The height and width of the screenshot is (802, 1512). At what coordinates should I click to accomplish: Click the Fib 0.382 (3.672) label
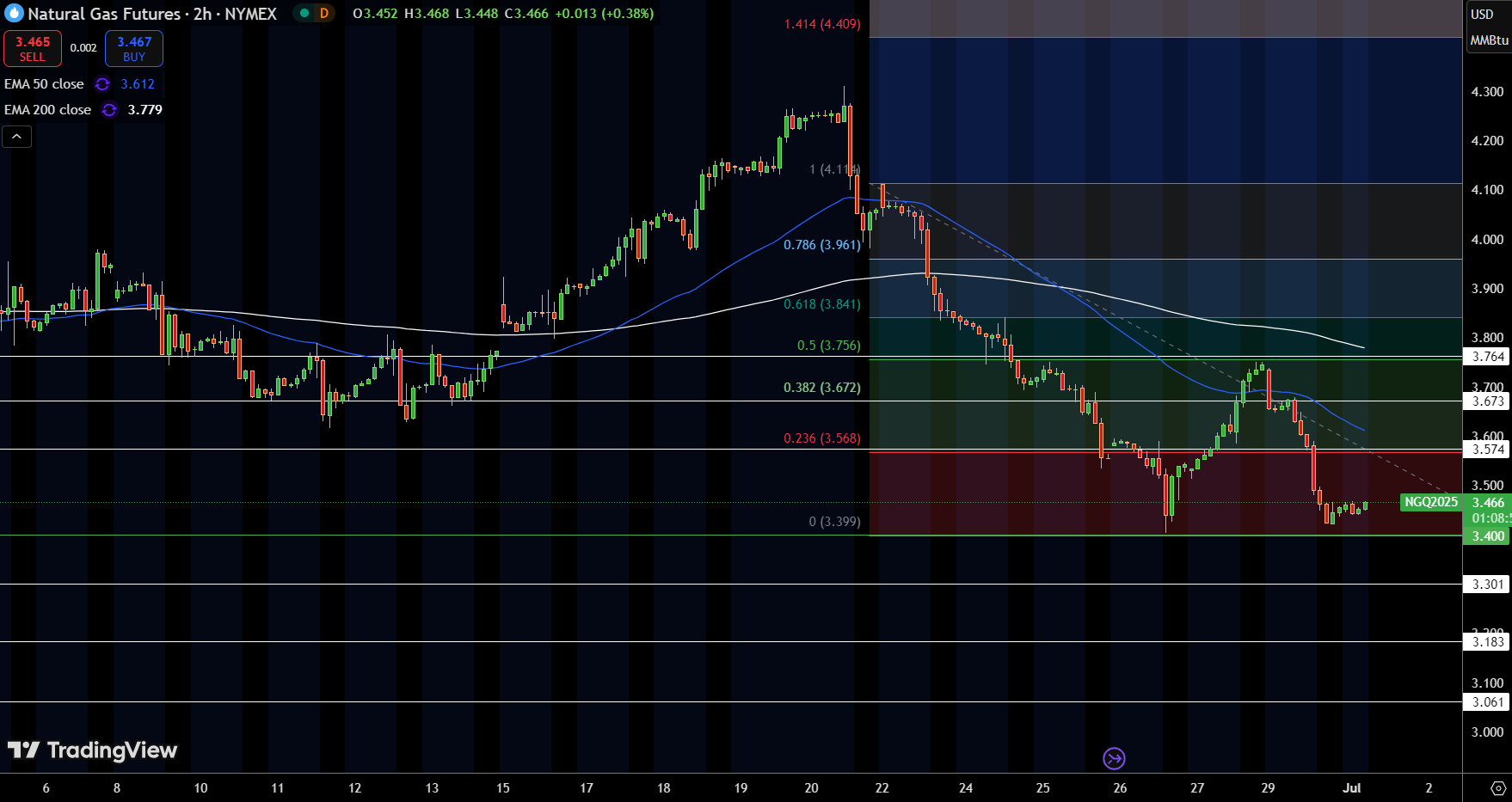822,388
